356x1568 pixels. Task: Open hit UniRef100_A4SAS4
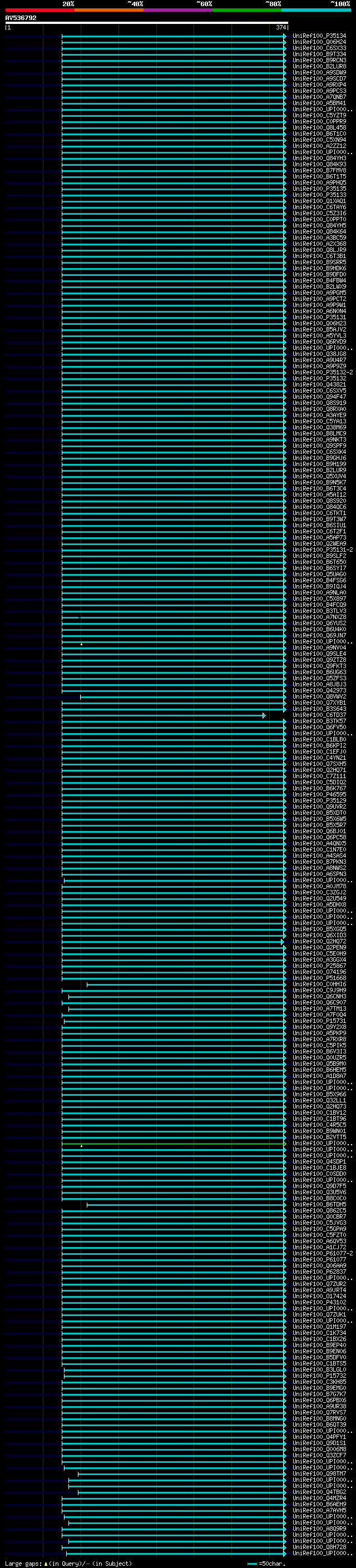tap(319, 856)
